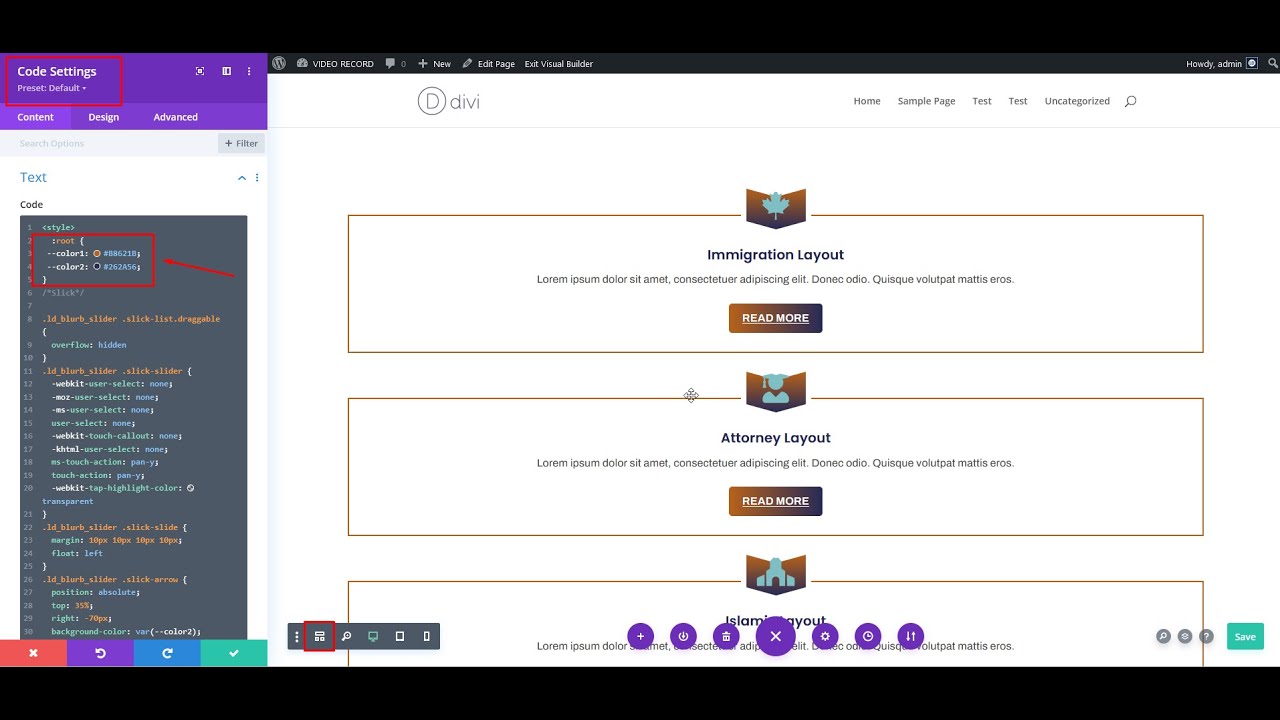This screenshot has width=1280, height=720.
Task: Click the zoom out view icon
Action: (346, 636)
